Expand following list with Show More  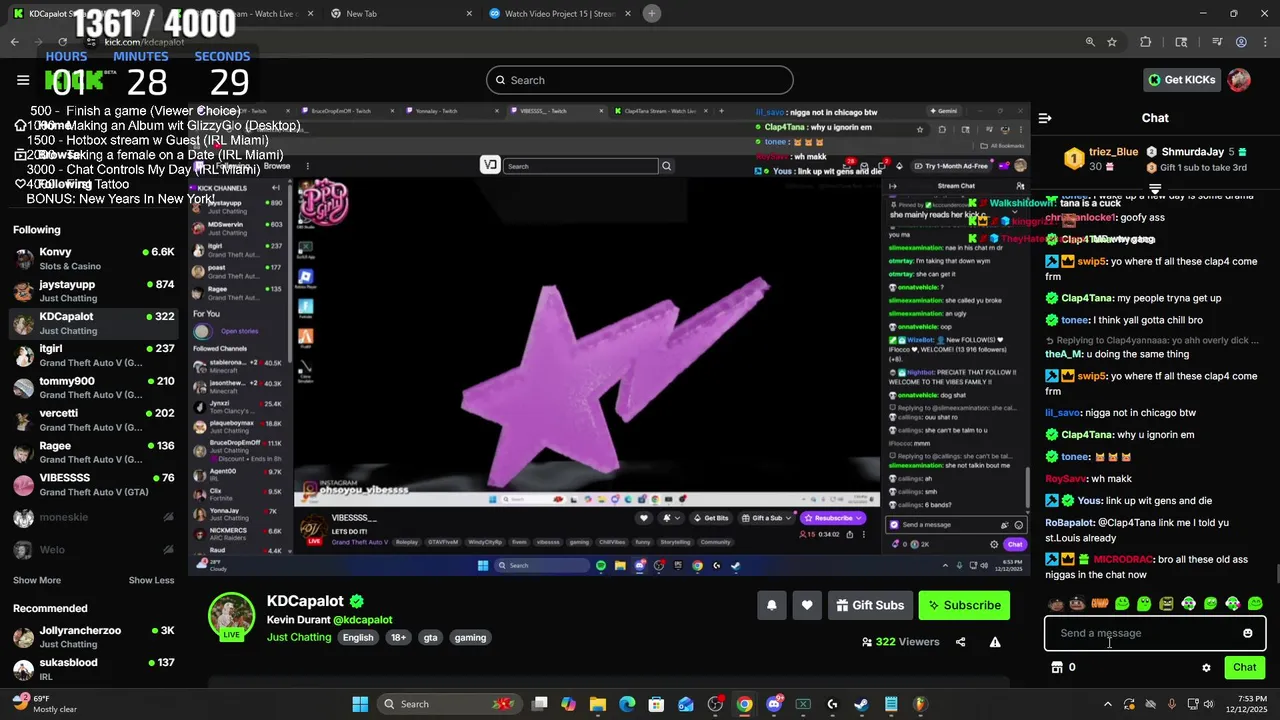click(37, 580)
